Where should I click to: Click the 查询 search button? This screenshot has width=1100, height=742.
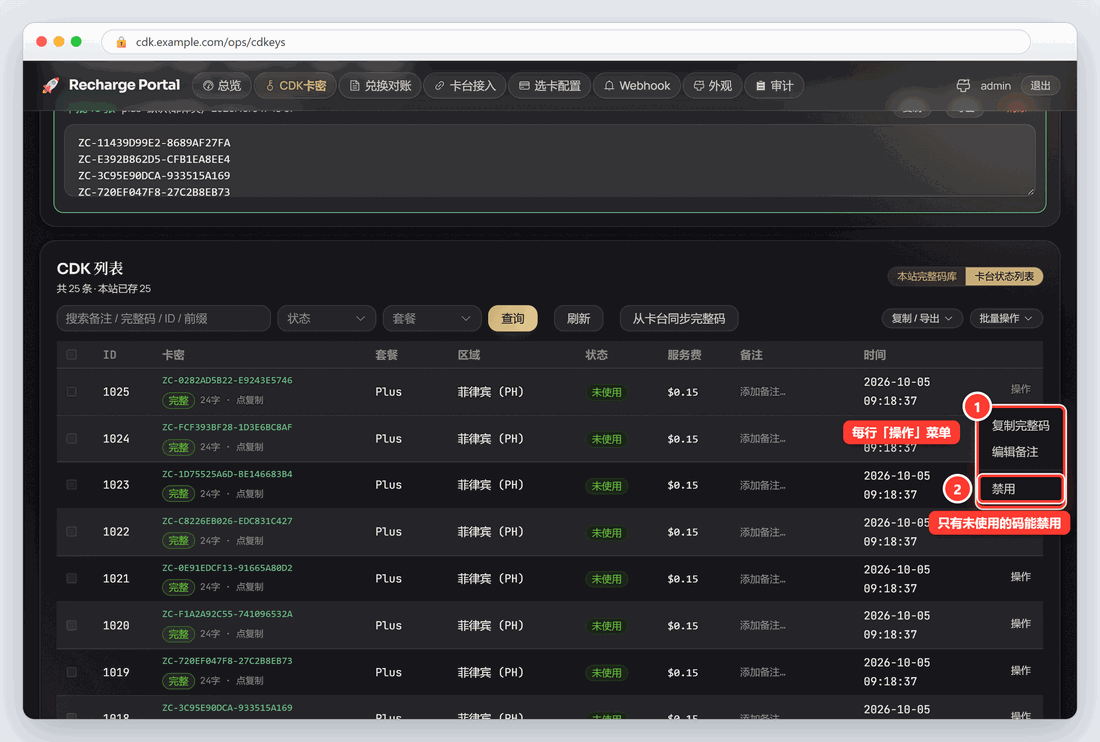tap(513, 318)
